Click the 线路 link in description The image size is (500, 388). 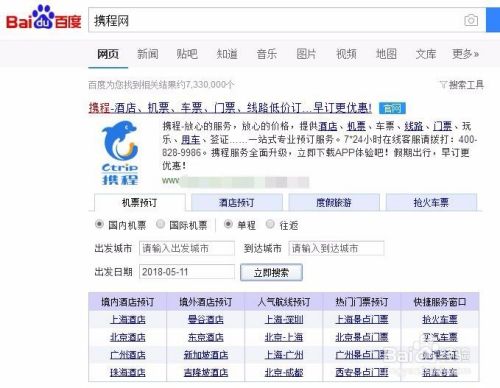(414, 126)
